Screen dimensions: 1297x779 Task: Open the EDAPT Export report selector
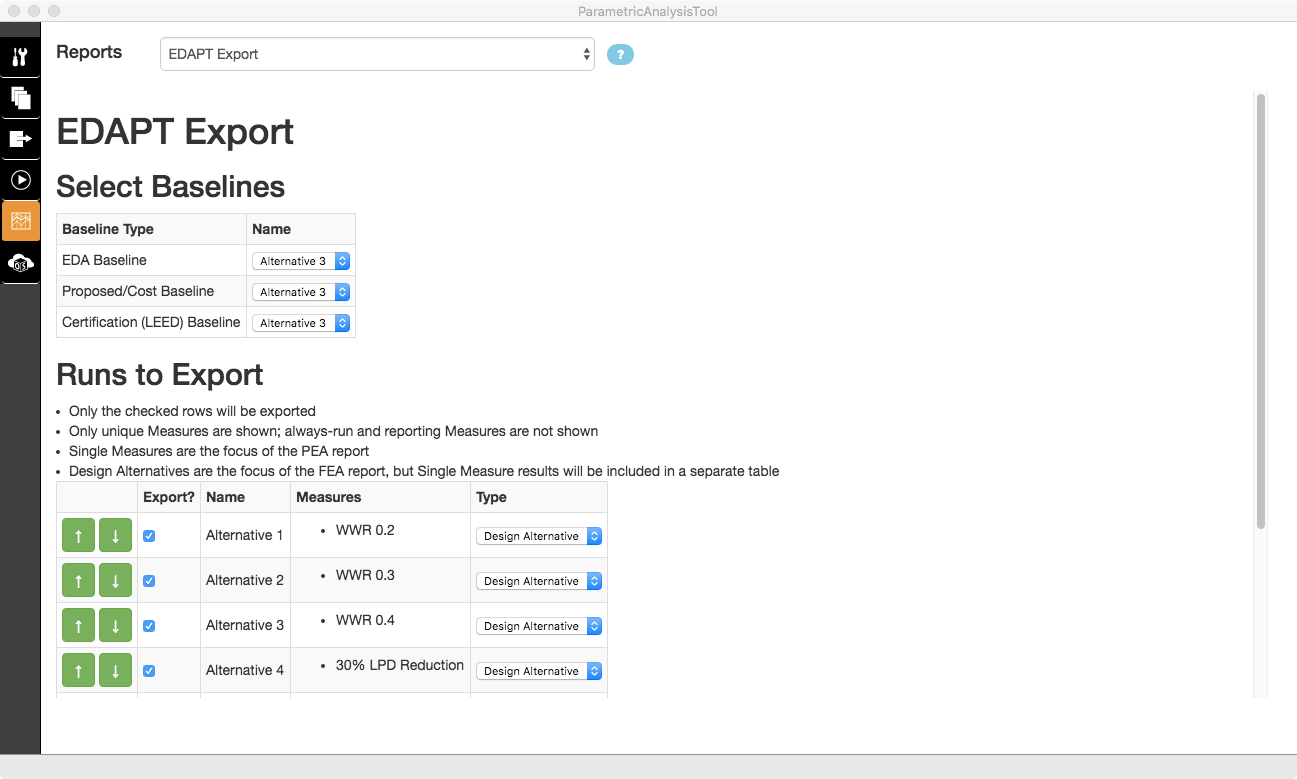[x=377, y=54]
